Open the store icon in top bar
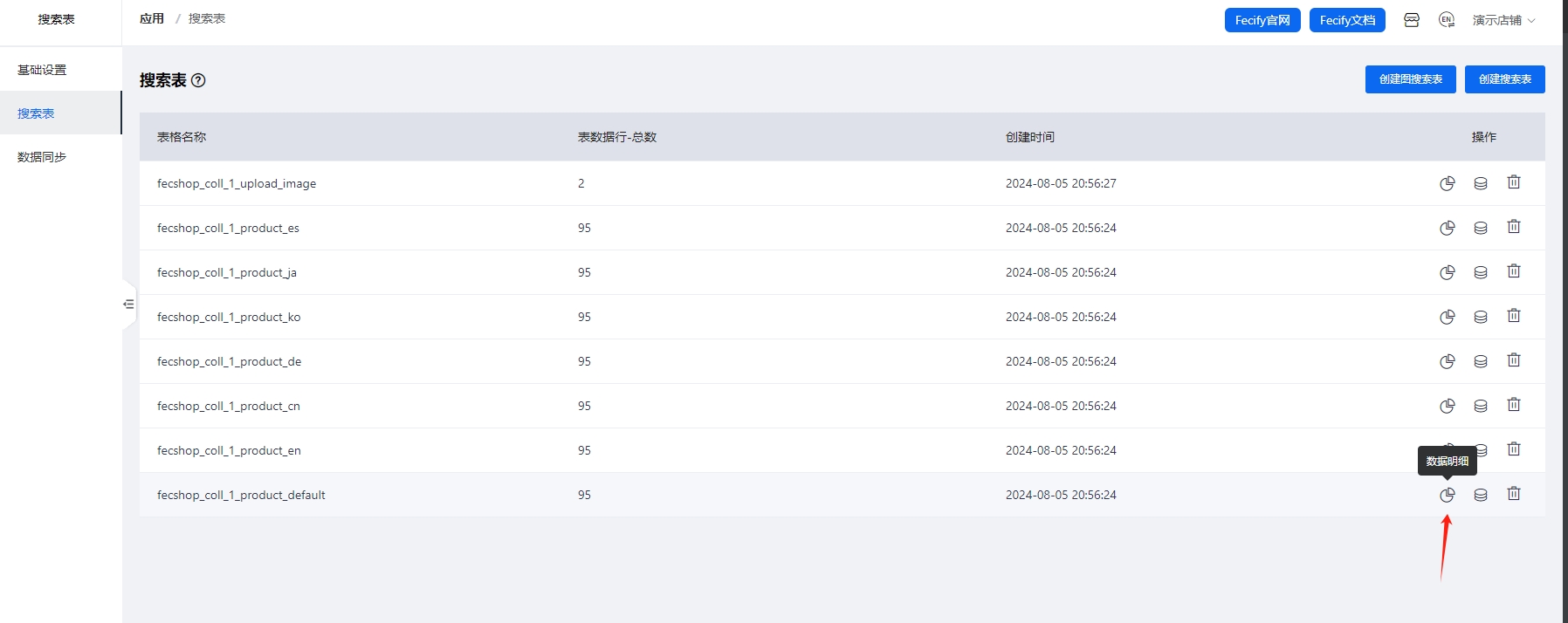Image resolution: width=1568 pixels, height=623 pixels. pyautogui.click(x=1412, y=20)
